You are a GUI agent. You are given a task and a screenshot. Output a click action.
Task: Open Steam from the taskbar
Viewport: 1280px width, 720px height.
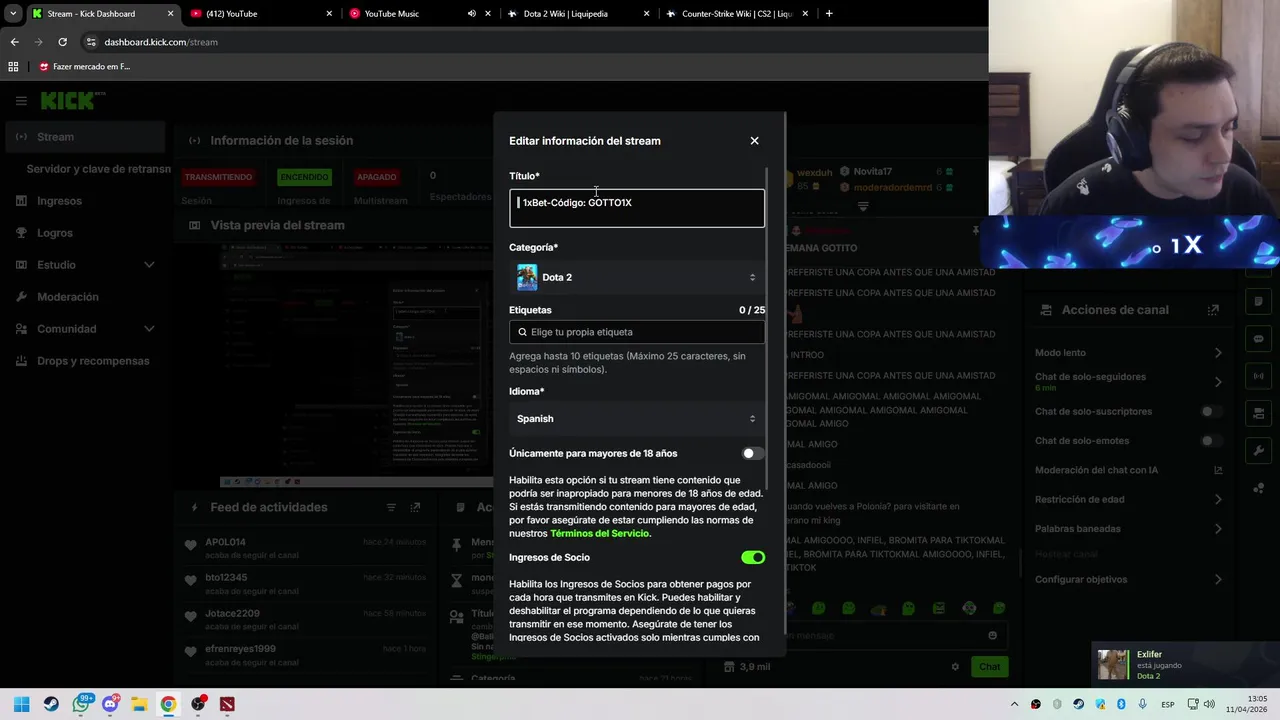pyautogui.click(x=51, y=704)
